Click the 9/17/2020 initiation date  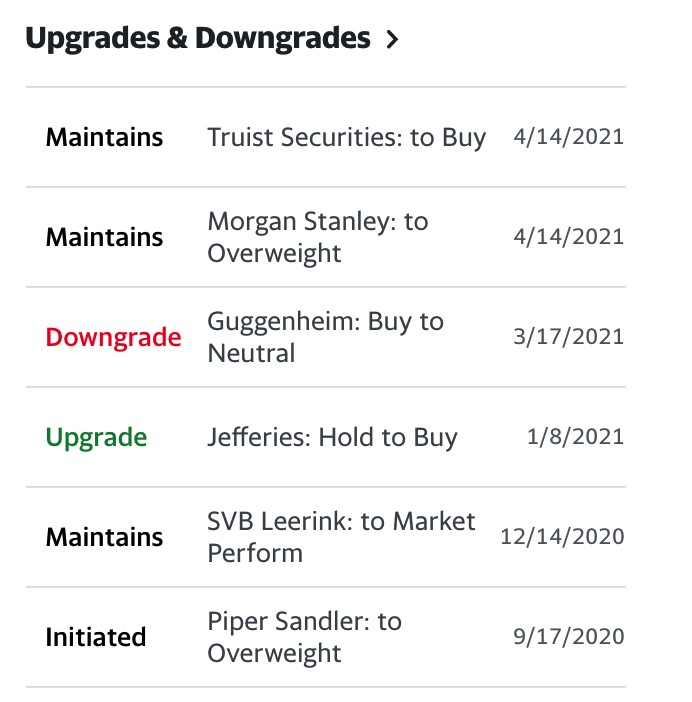coord(568,637)
